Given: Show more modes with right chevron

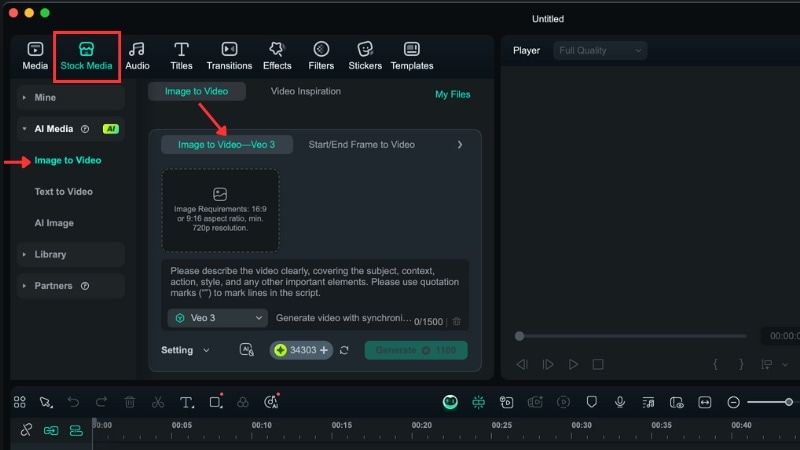Looking at the screenshot, I should pos(460,145).
